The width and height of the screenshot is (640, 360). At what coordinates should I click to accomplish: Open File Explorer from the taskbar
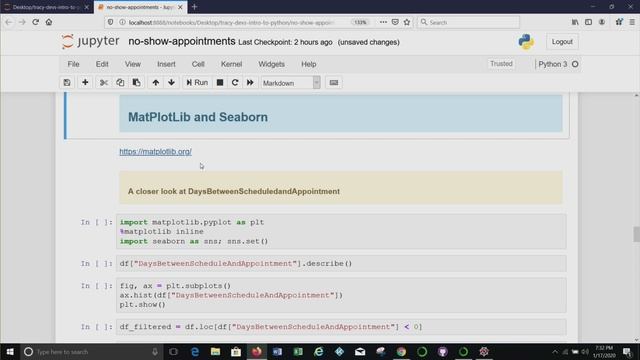(215, 351)
